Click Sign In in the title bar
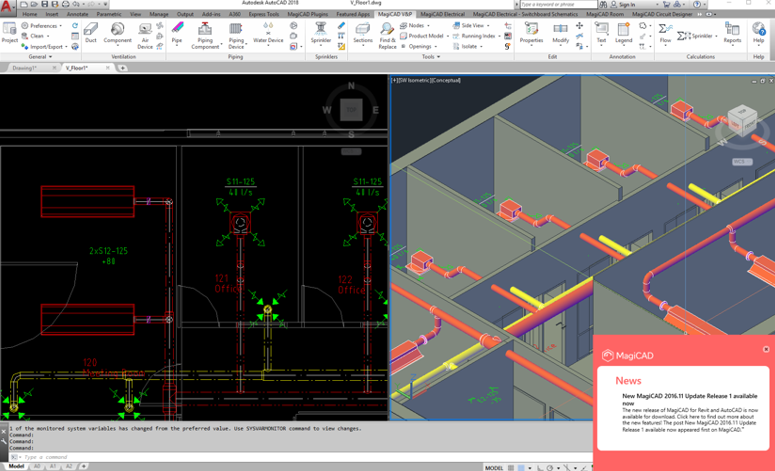 click(x=626, y=4)
